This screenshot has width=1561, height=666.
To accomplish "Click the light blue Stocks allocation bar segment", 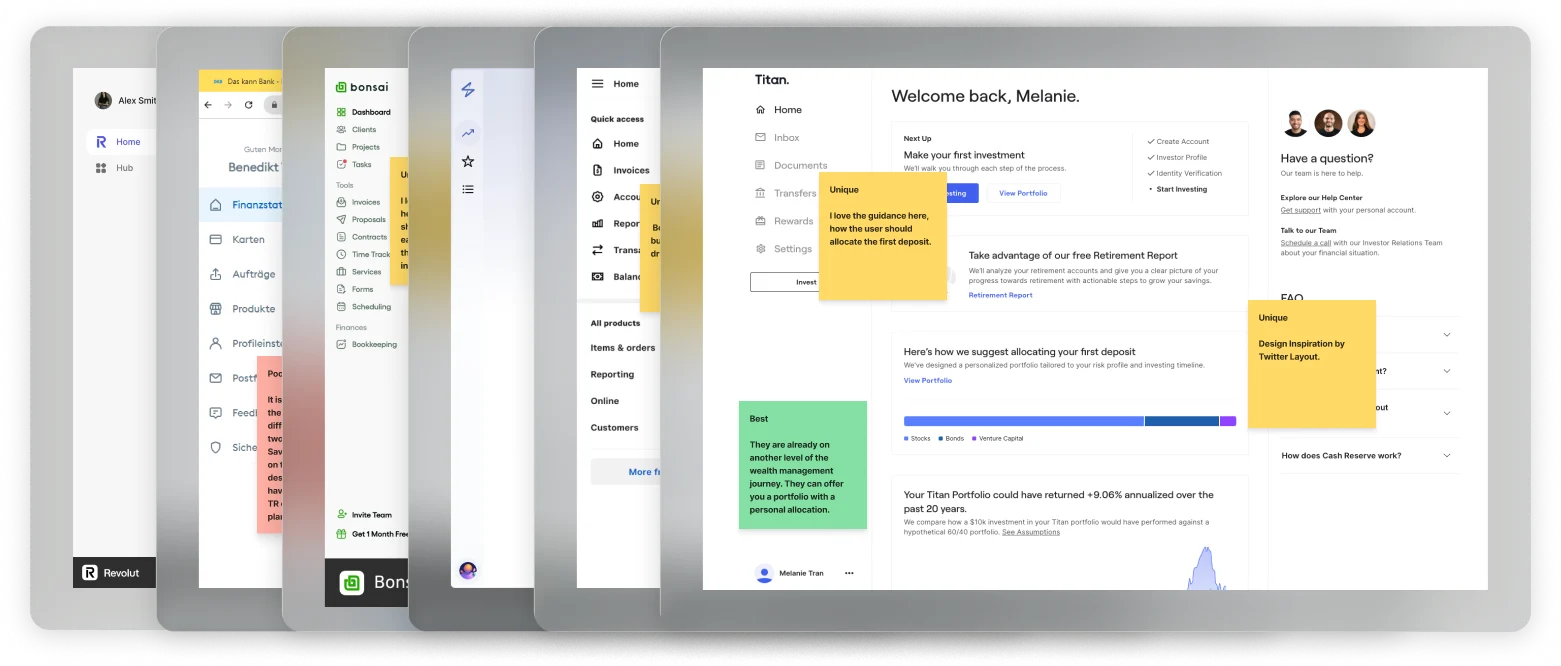I will pyautogui.click(x=1023, y=422).
